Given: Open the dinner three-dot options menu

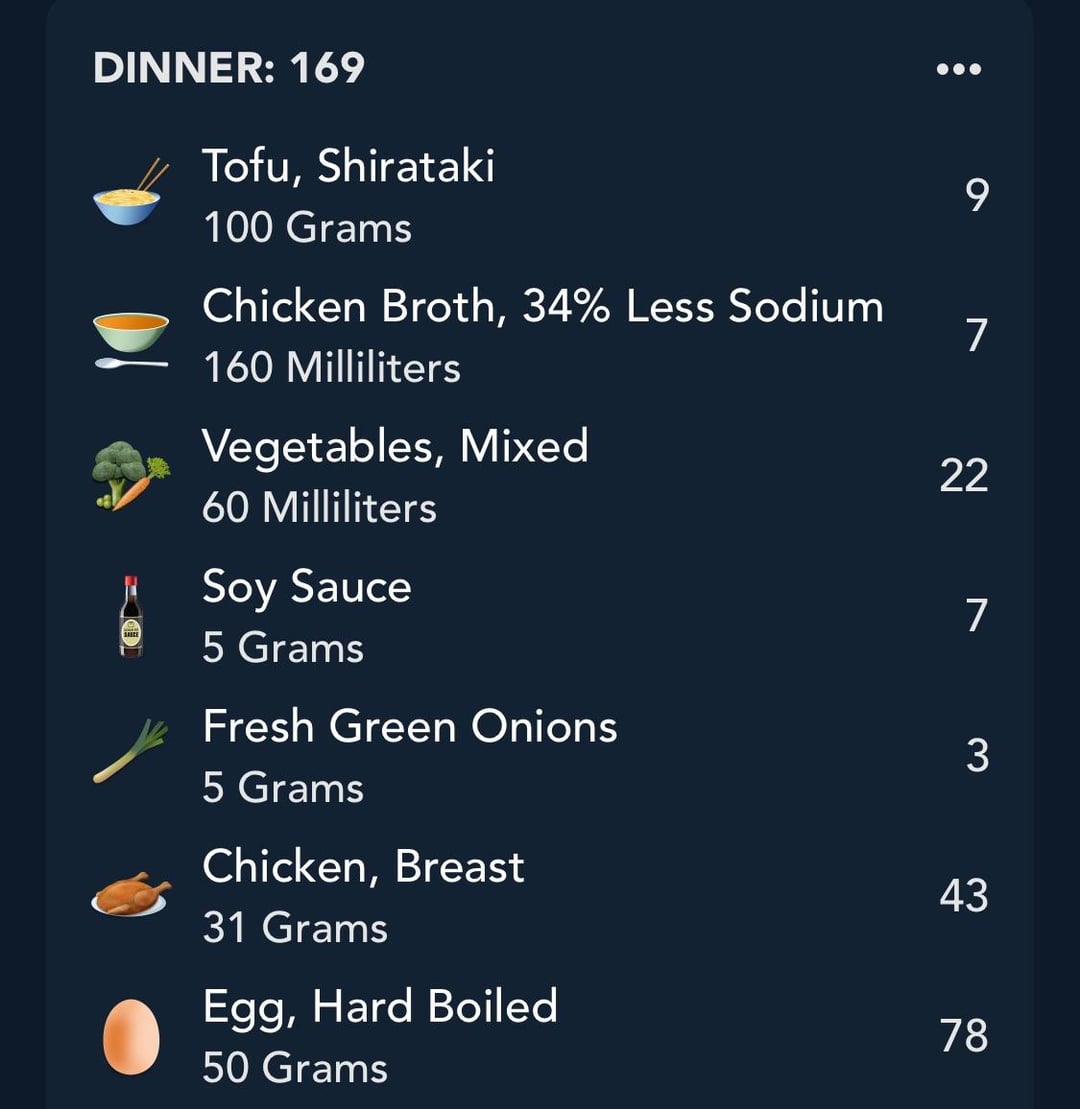Looking at the screenshot, I should (x=958, y=69).
